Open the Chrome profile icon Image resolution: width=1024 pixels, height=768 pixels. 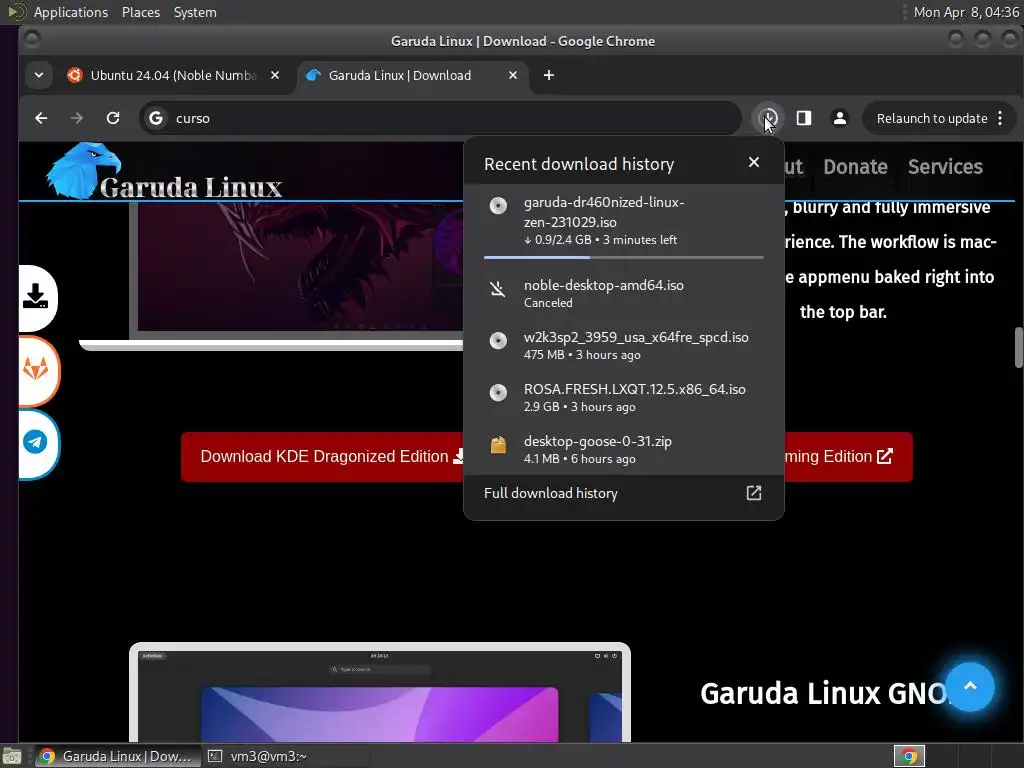click(x=840, y=118)
